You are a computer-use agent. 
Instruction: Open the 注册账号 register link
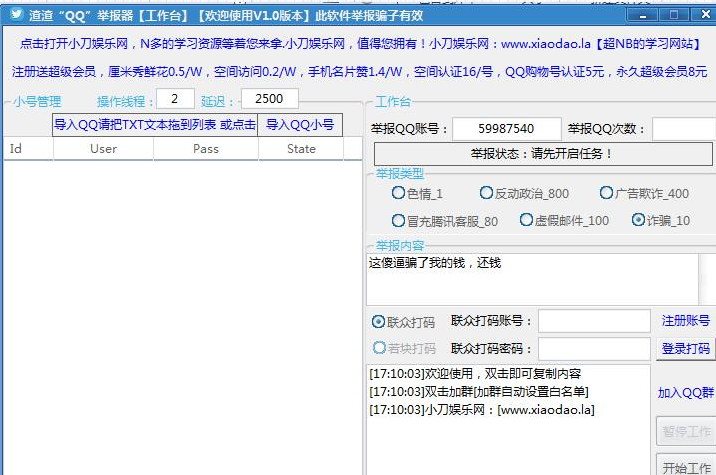point(685,321)
